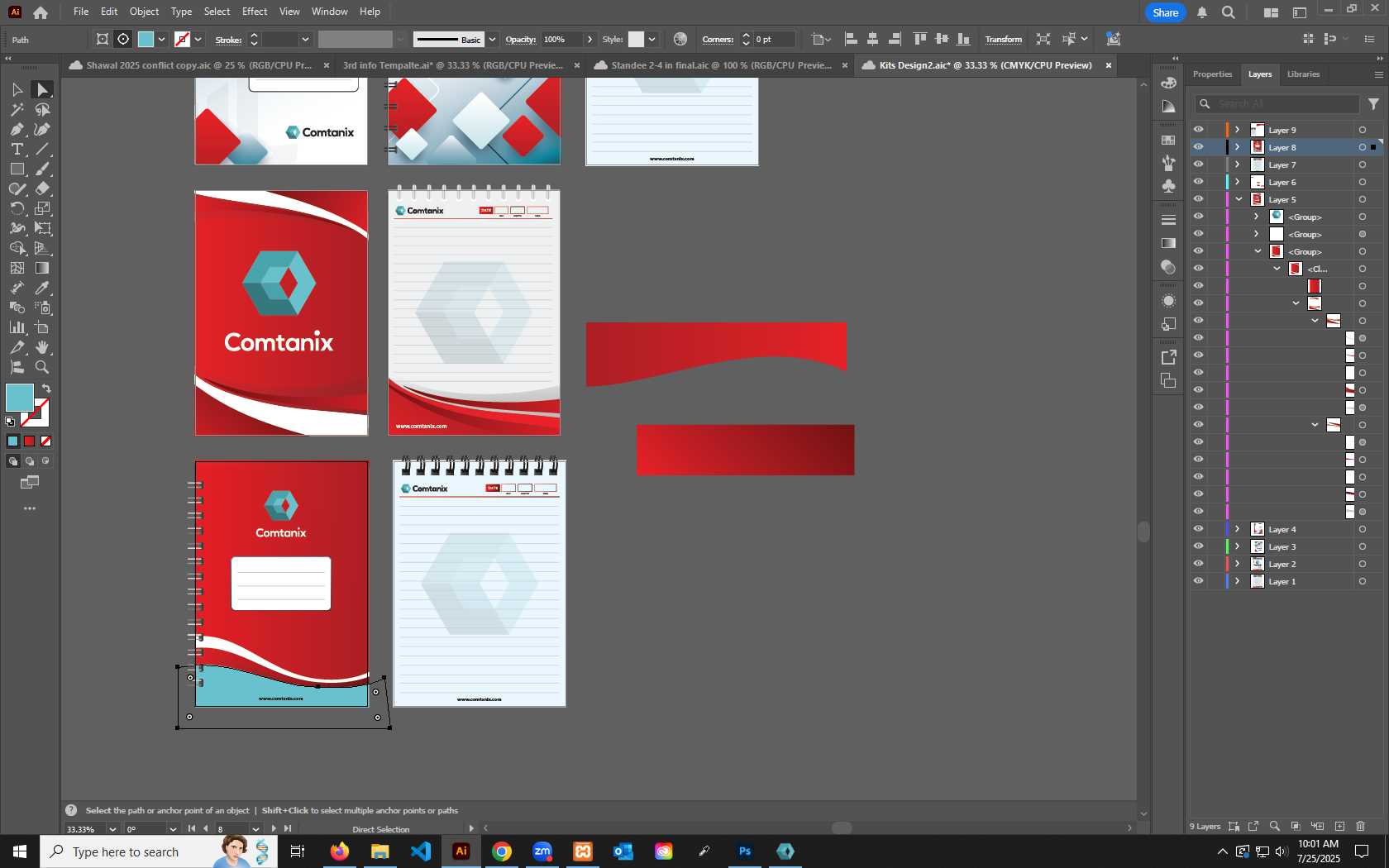Select the Eraser tool
The width and height of the screenshot is (1389, 868).
[x=42, y=188]
